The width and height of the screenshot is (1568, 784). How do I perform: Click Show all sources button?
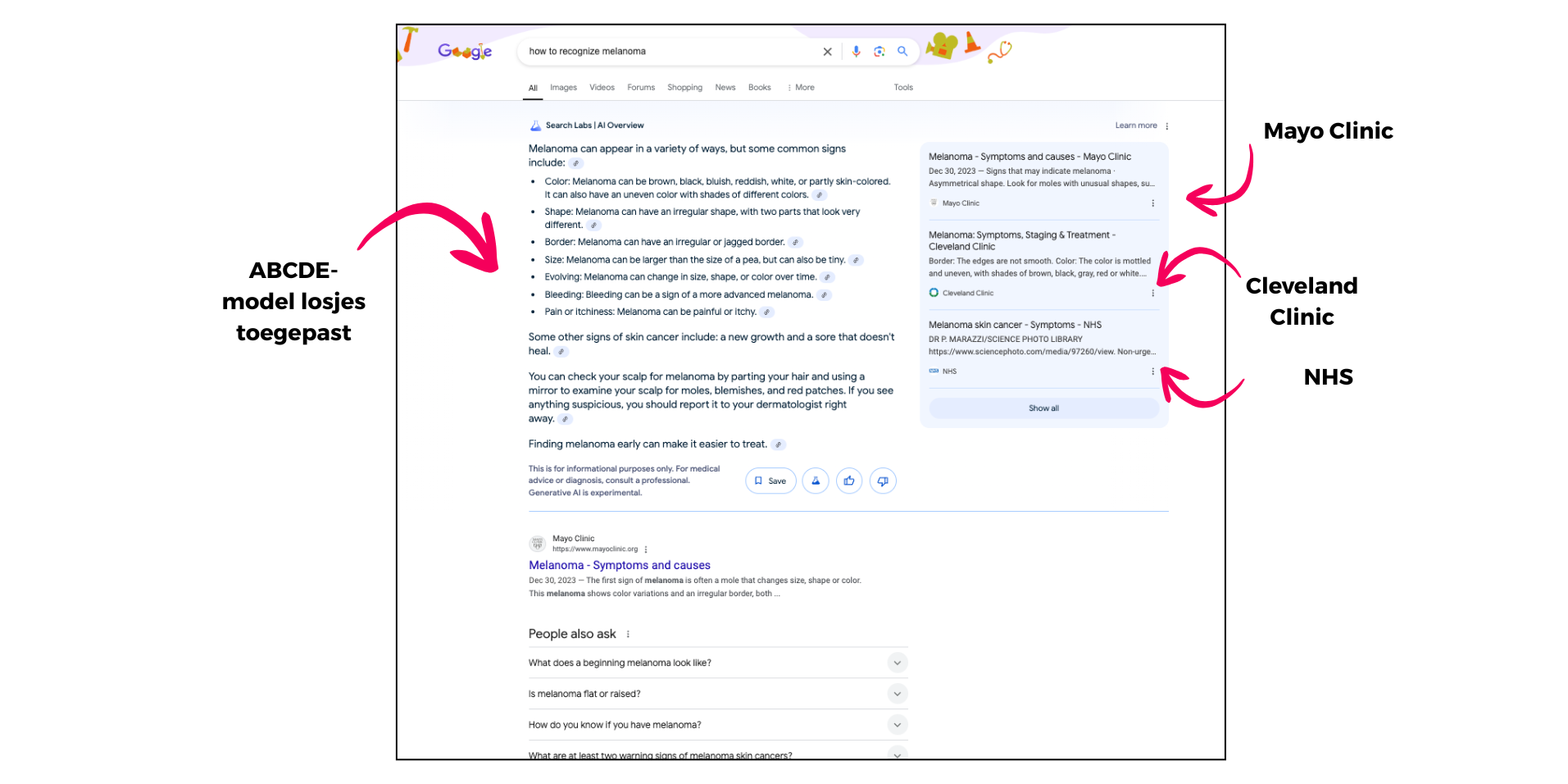tap(1043, 408)
